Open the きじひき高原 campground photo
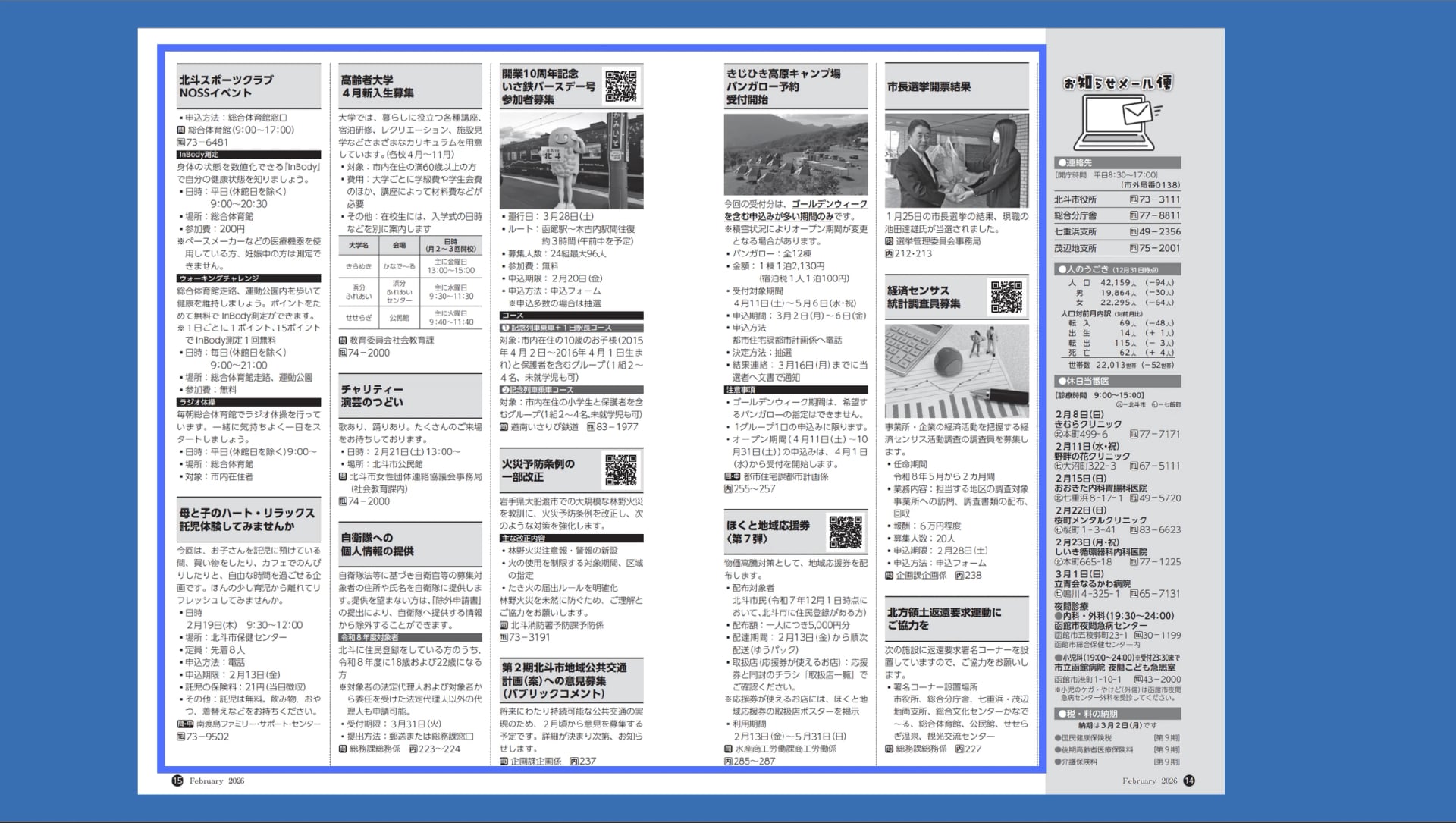1456x823 pixels. (795, 155)
